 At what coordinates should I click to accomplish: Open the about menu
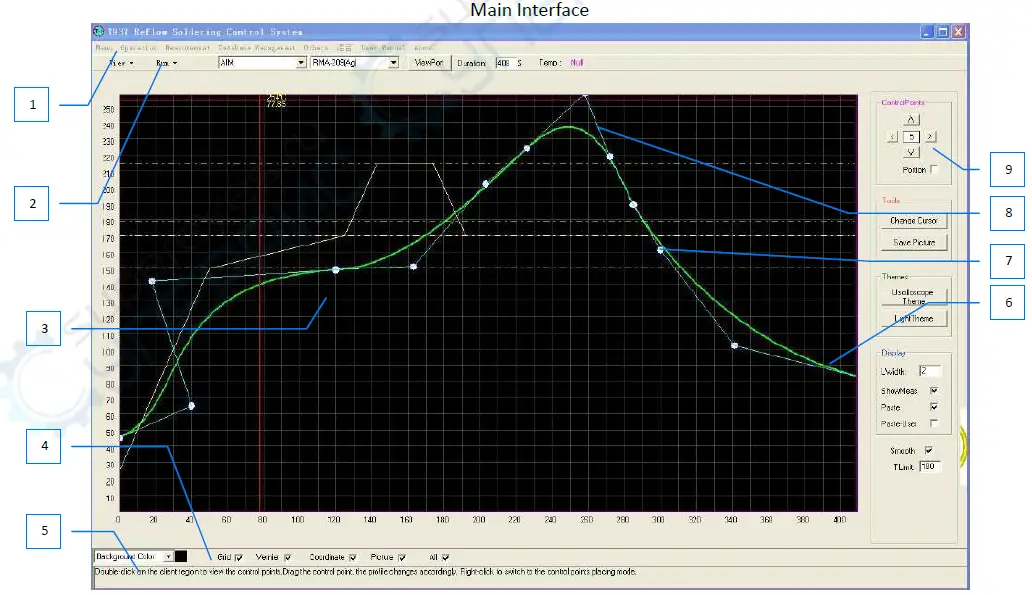[423, 48]
